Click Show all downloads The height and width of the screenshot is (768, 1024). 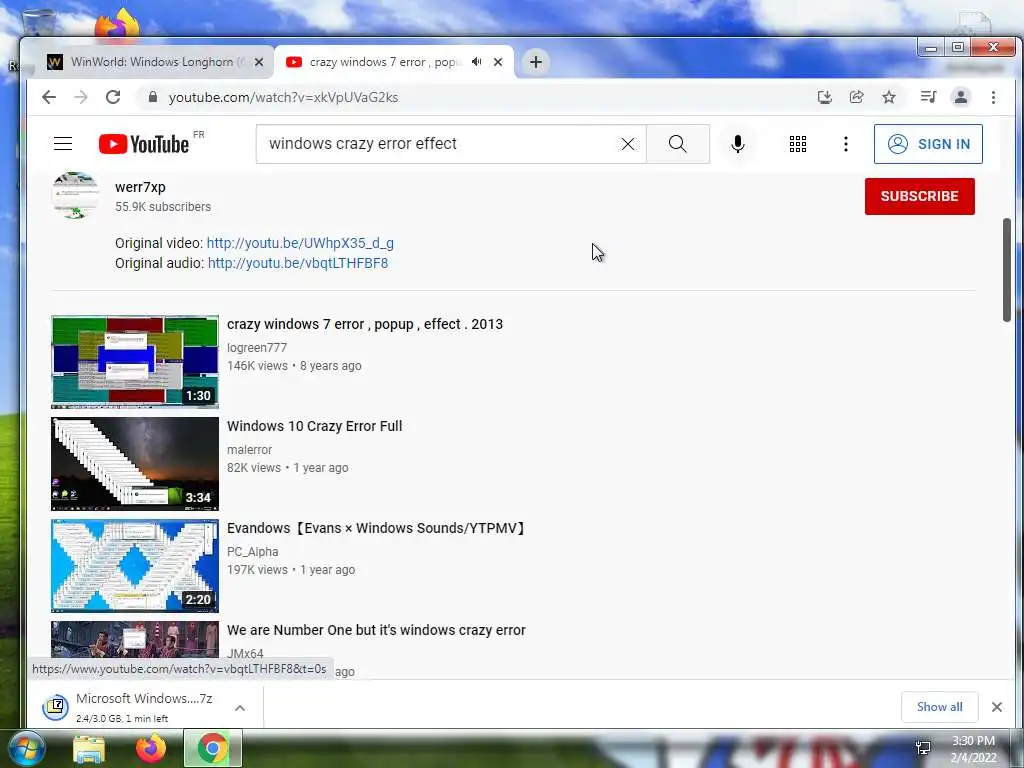click(x=939, y=707)
